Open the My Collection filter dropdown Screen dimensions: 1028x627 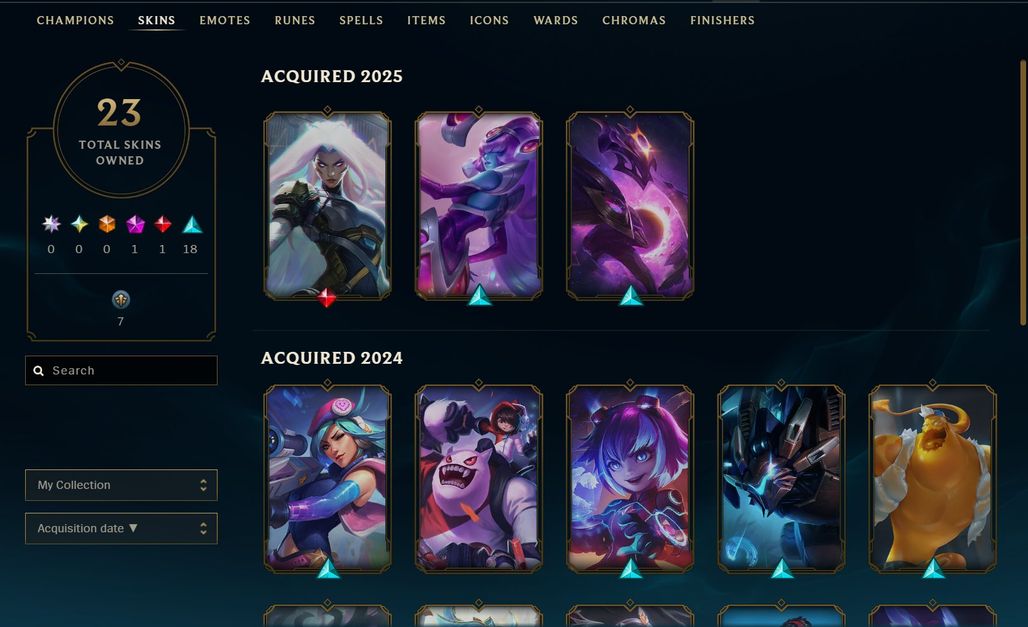121,485
